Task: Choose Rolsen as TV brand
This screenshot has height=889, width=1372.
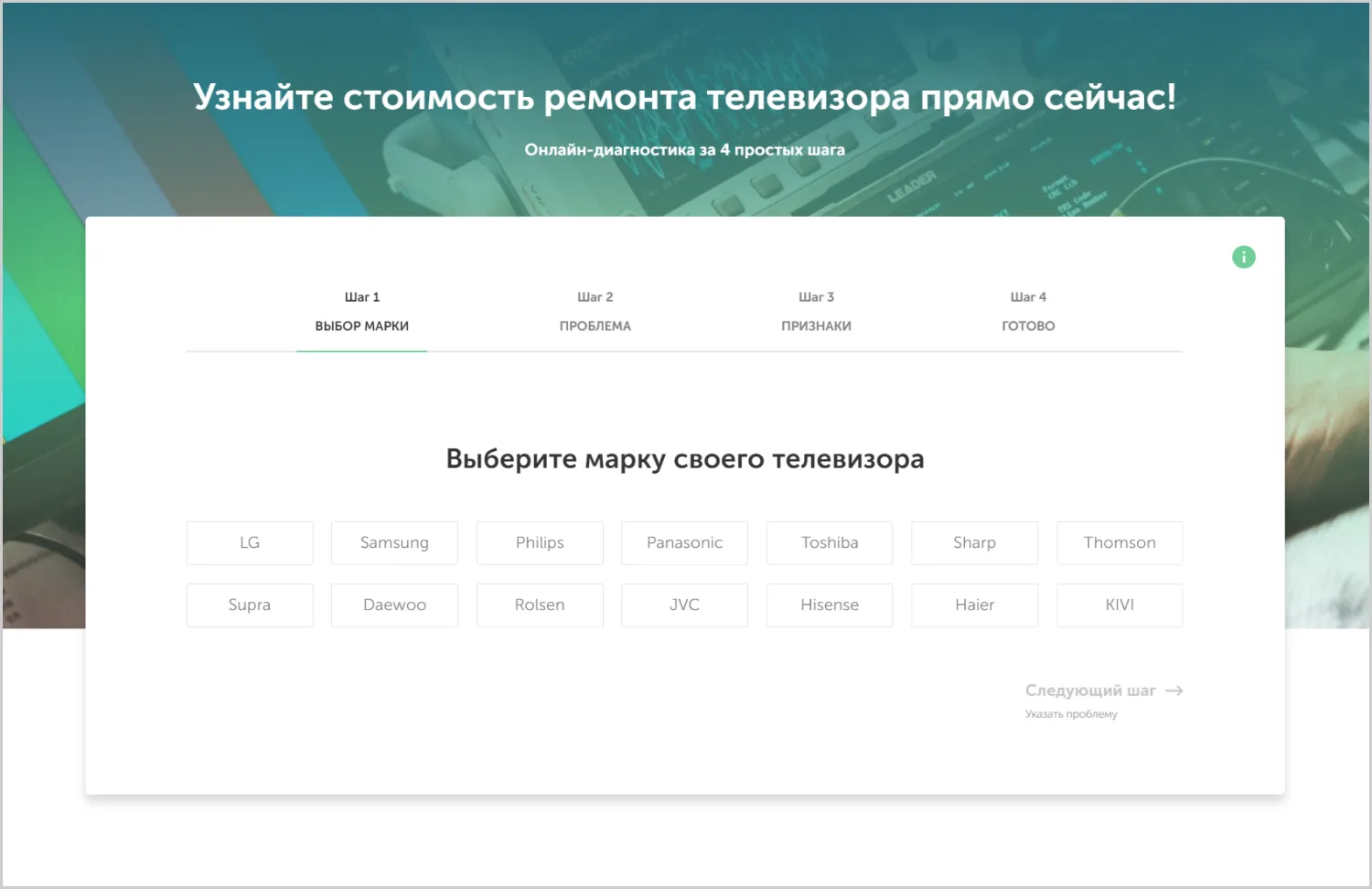Action: tap(540, 605)
